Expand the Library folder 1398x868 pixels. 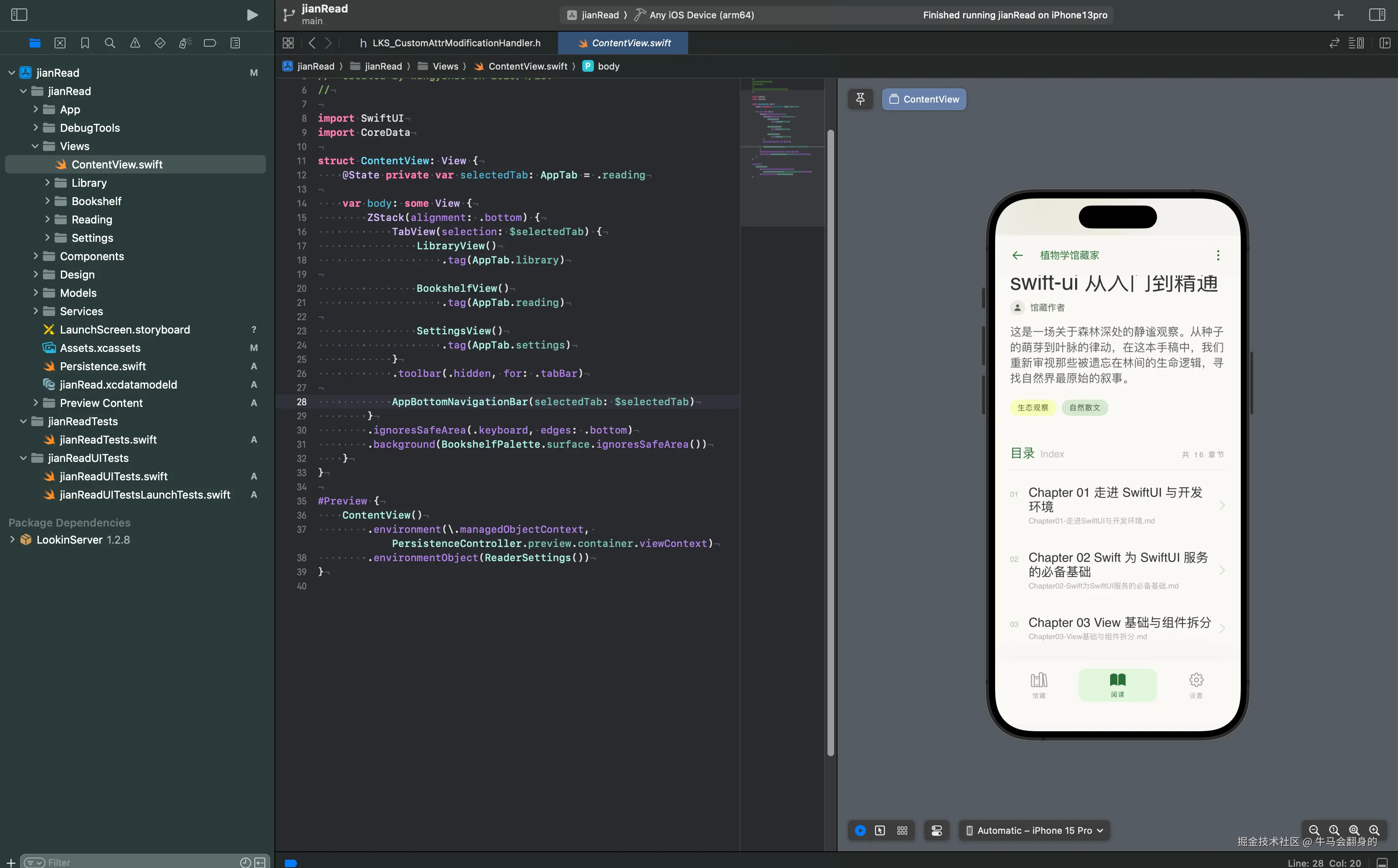(x=47, y=183)
